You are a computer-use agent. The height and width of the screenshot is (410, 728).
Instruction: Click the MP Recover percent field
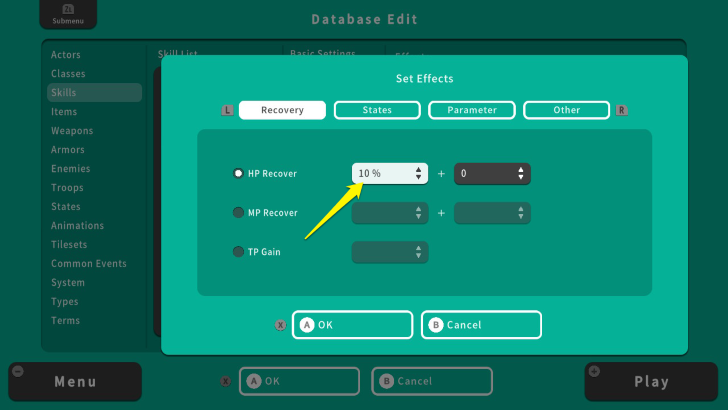click(390, 213)
